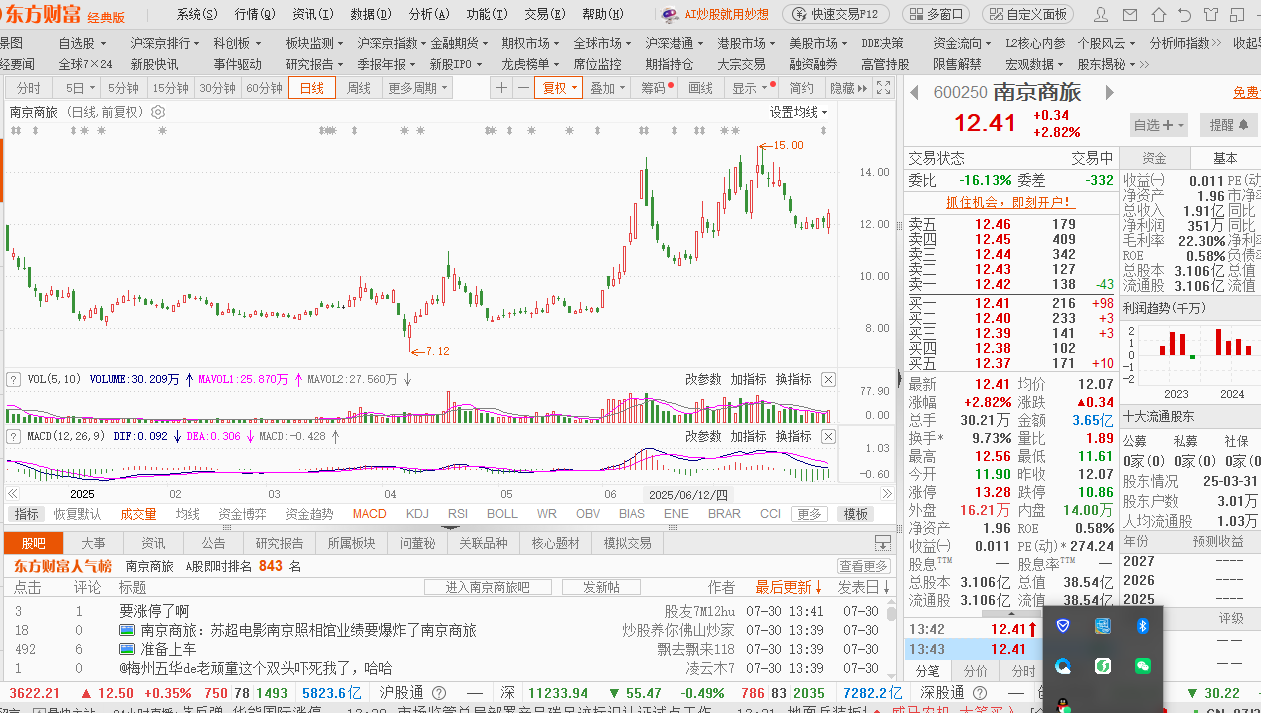Click the 进入南京商旅吧 button
1261x713 pixels.
pyautogui.click(x=488, y=587)
